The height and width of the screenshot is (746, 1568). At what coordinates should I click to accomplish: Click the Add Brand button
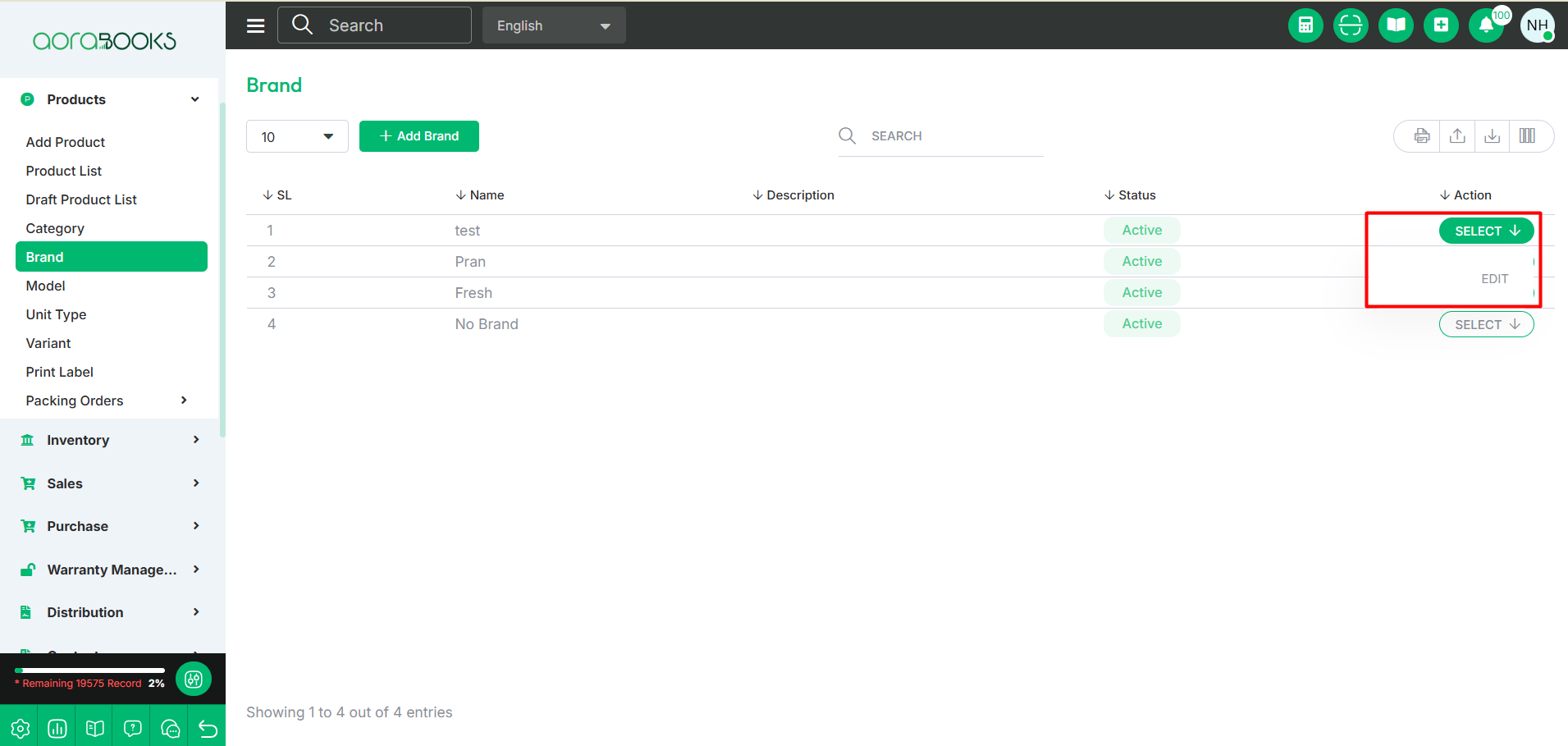(x=419, y=136)
